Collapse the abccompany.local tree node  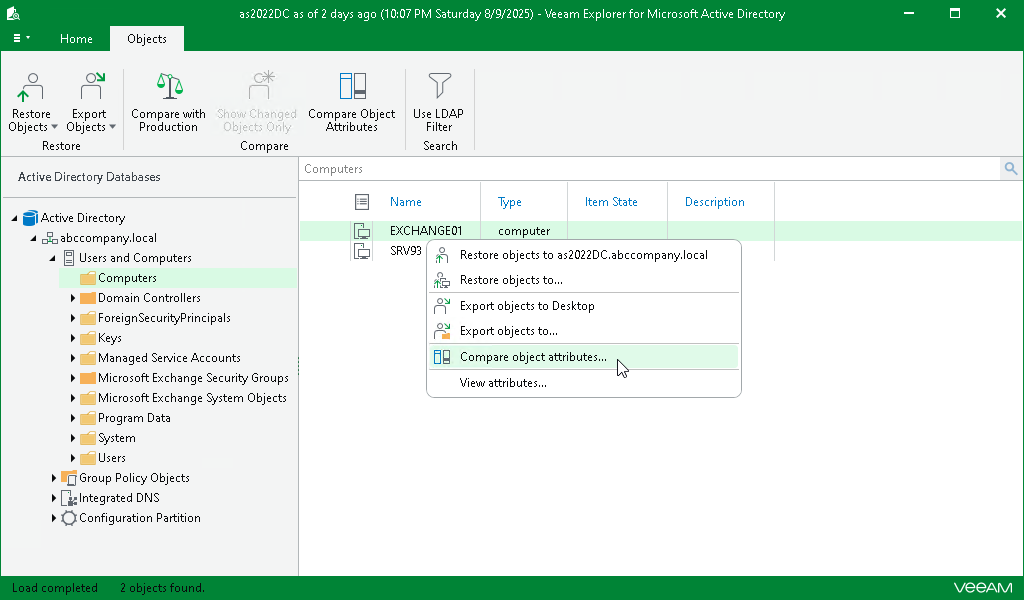[x=34, y=238]
